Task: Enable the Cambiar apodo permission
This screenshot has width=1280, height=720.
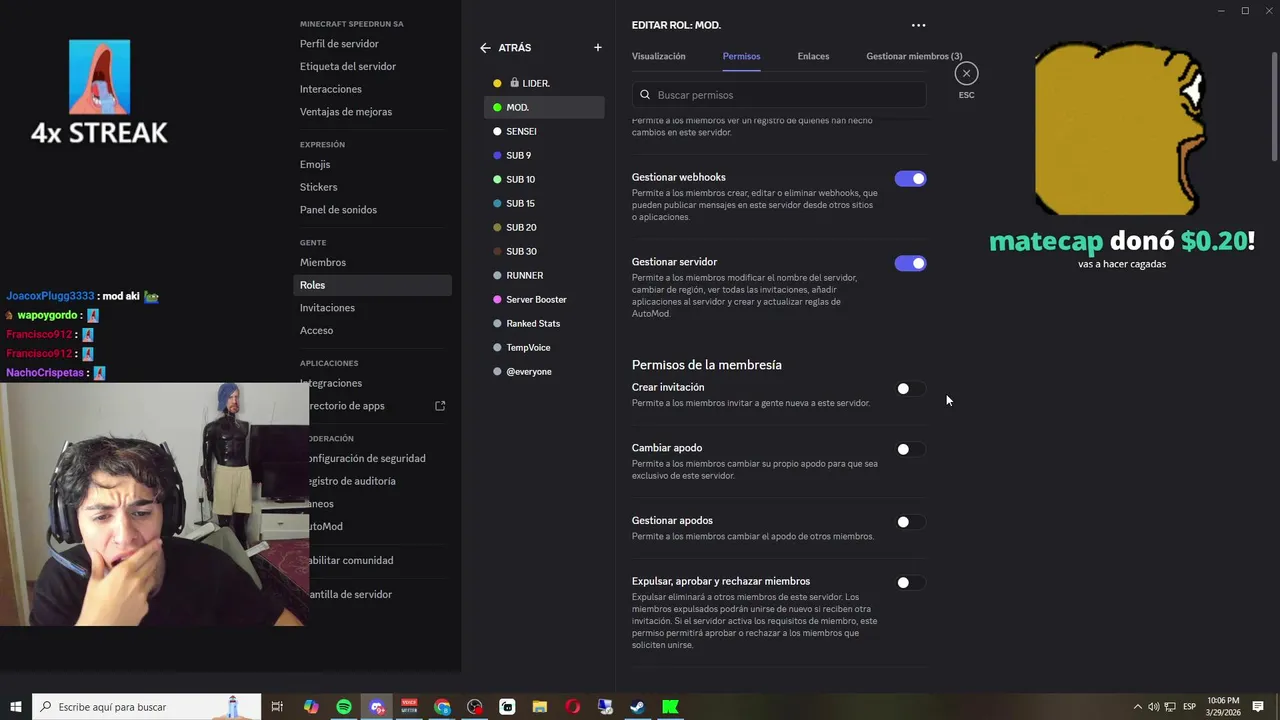Action: point(910,449)
